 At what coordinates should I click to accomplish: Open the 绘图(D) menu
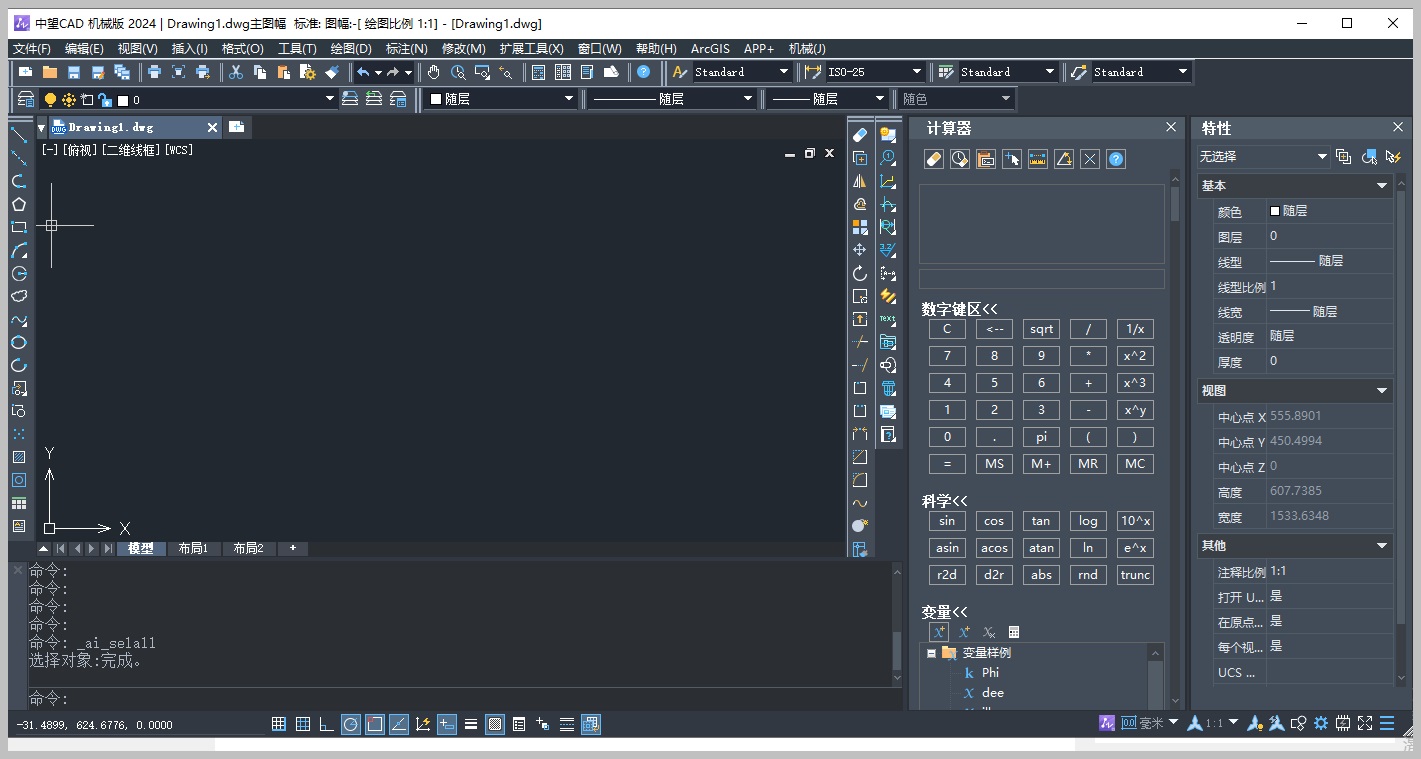click(350, 48)
